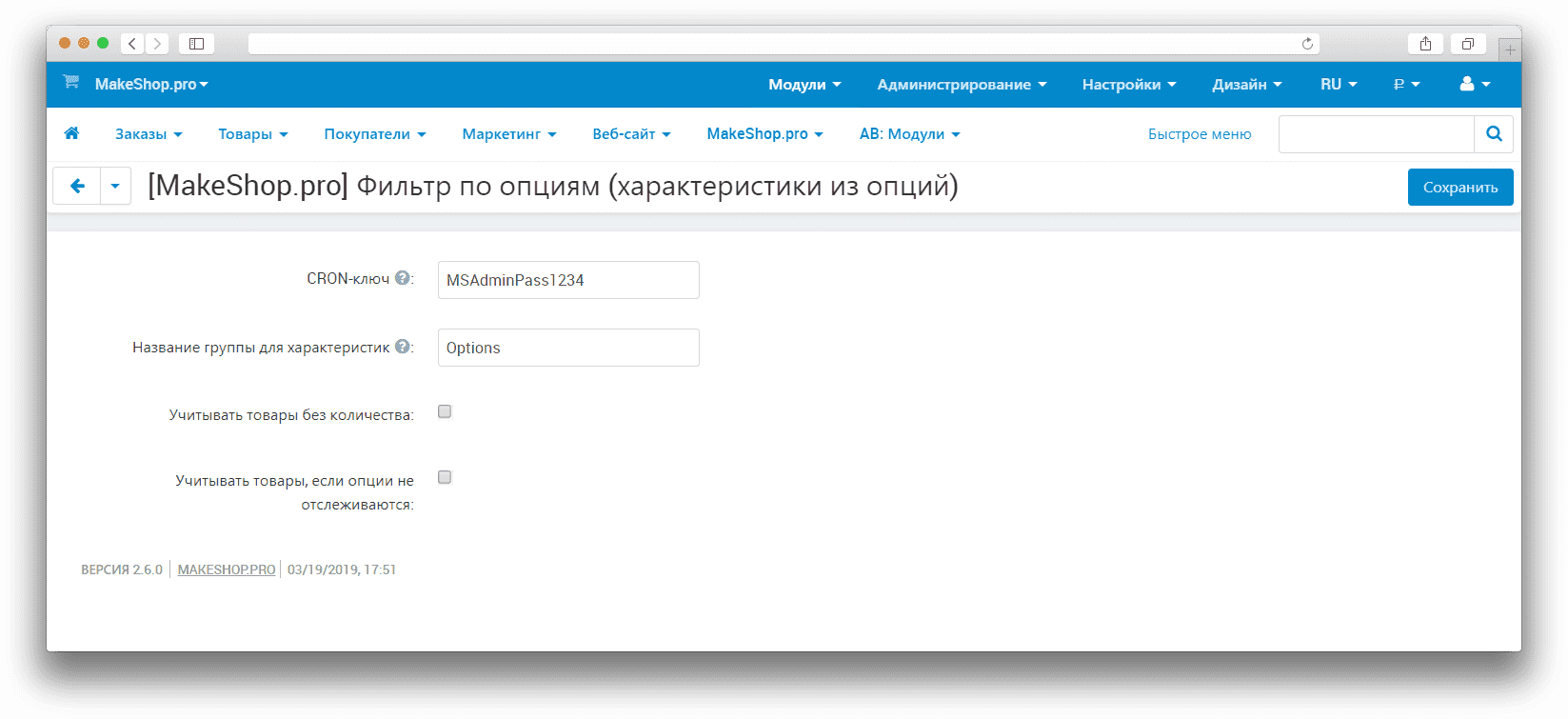Click the browser show tabs icon
The width and height of the screenshot is (1568, 719).
coord(1468,44)
